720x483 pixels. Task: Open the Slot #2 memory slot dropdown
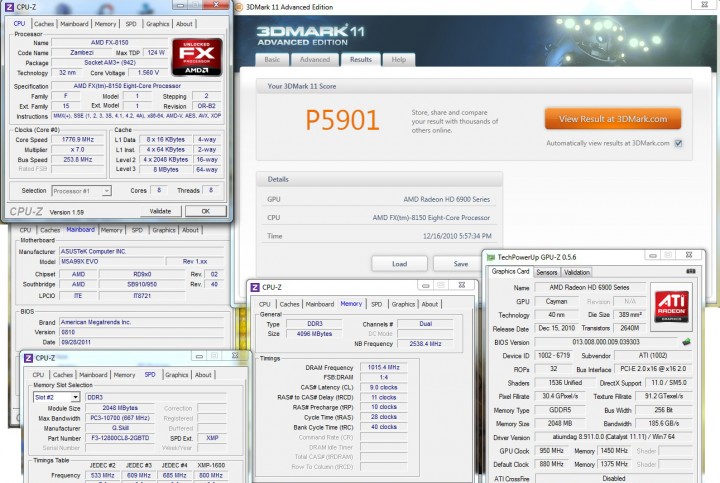pyautogui.click(x=56, y=397)
